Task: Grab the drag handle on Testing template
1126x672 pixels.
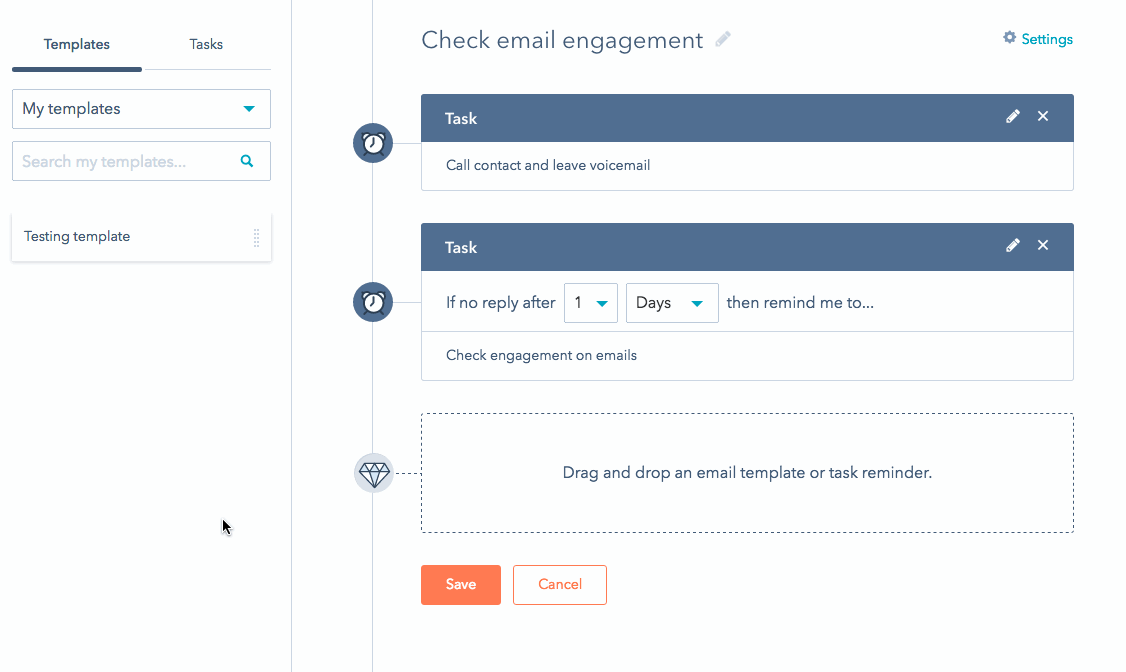Action: coord(256,238)
